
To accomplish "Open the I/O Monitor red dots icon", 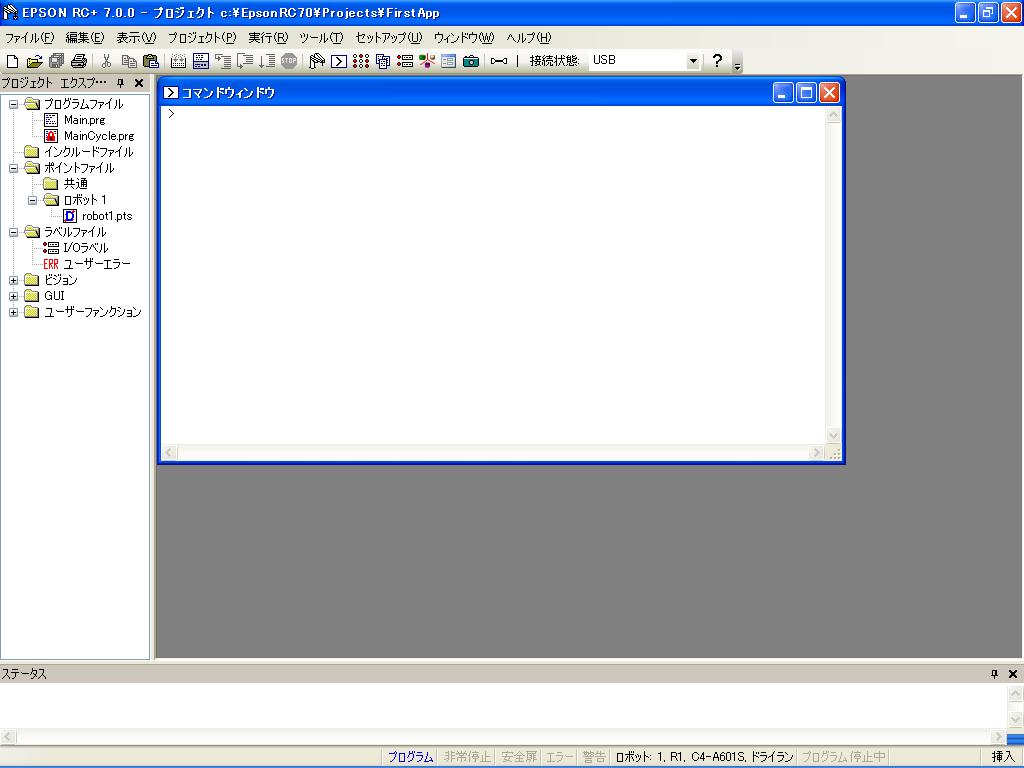I will (x=360, y=61).
